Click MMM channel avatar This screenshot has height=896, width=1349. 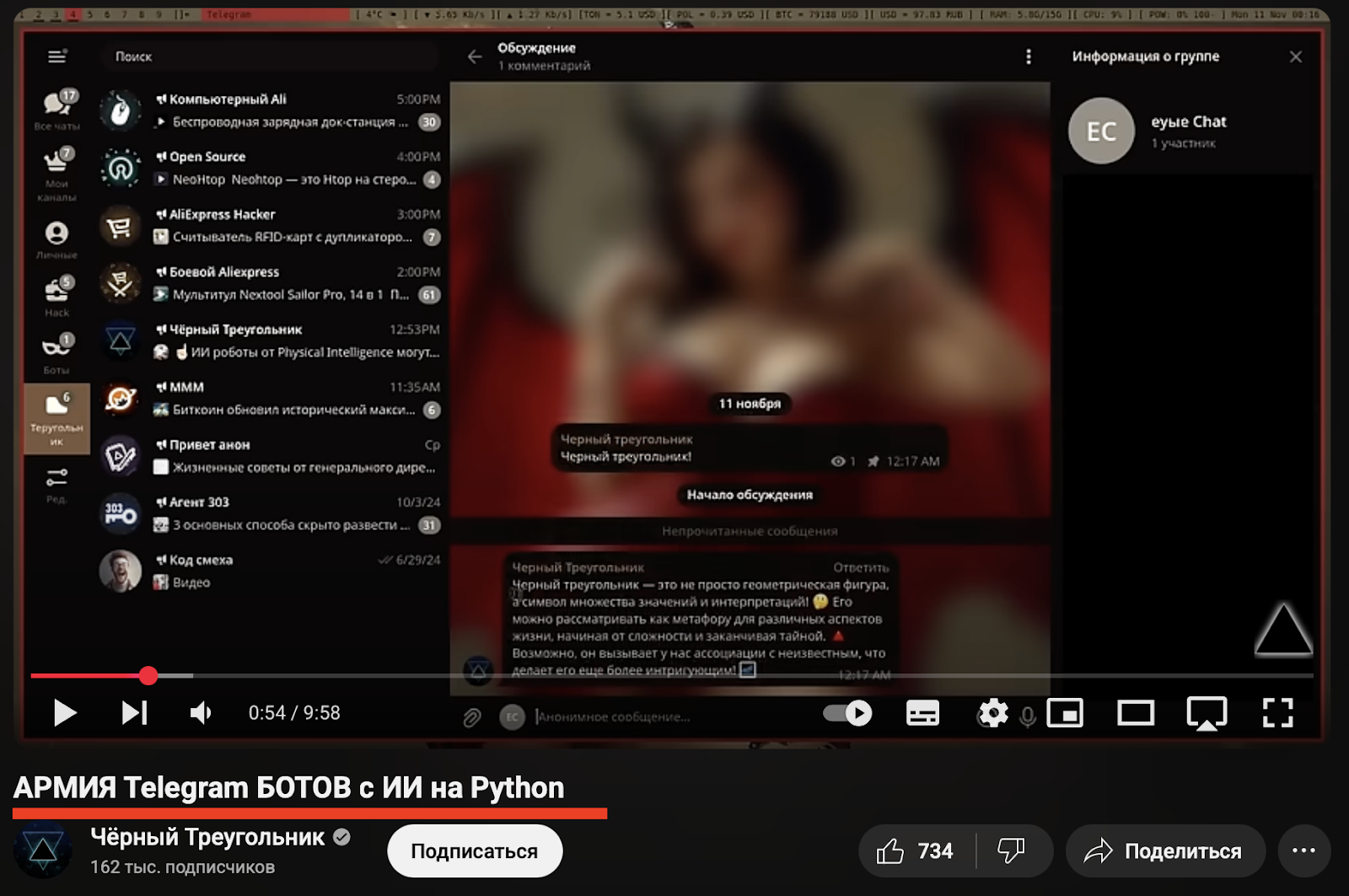[x=121, y=398]
